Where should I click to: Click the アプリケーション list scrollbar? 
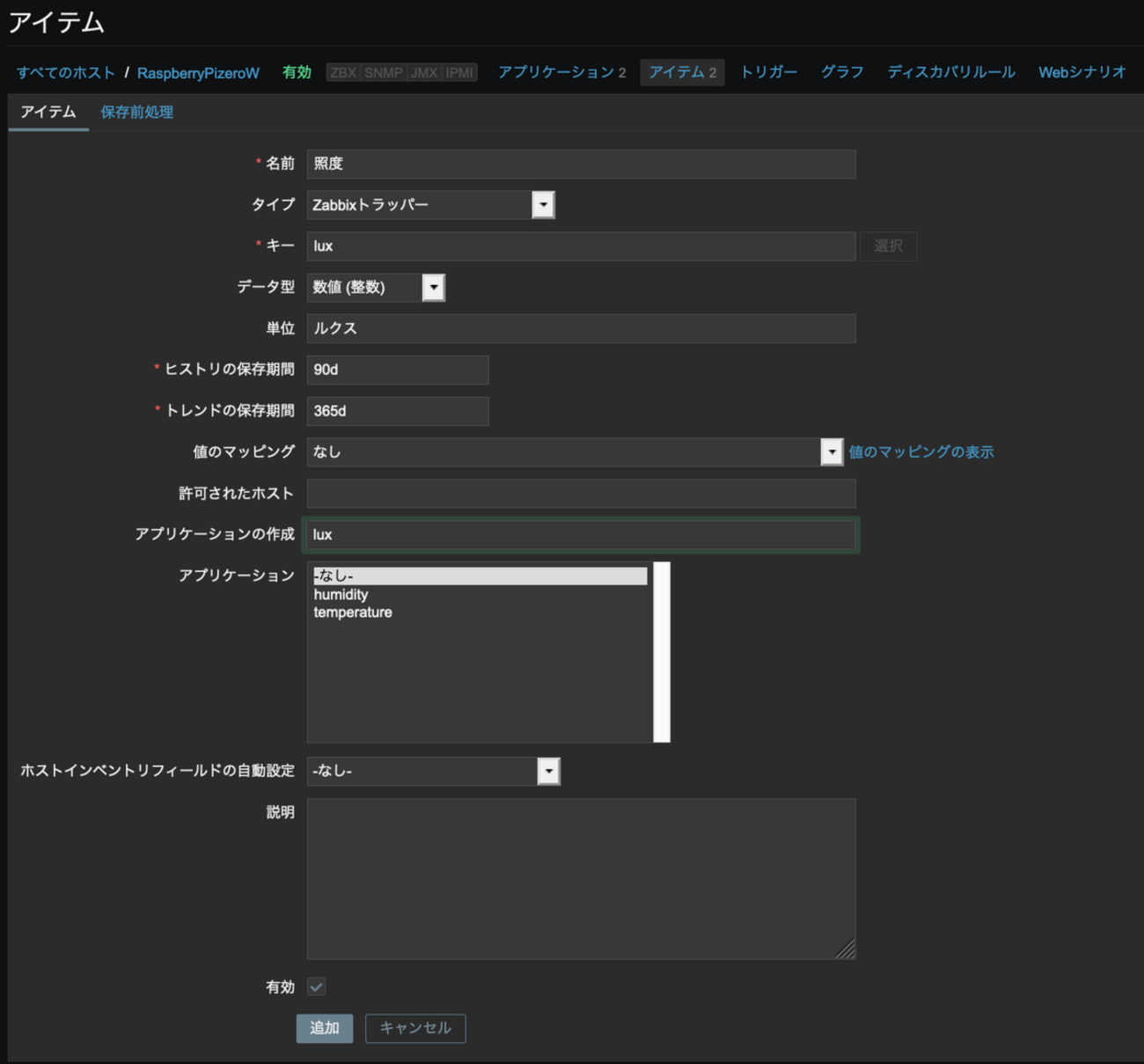point(662,652)
